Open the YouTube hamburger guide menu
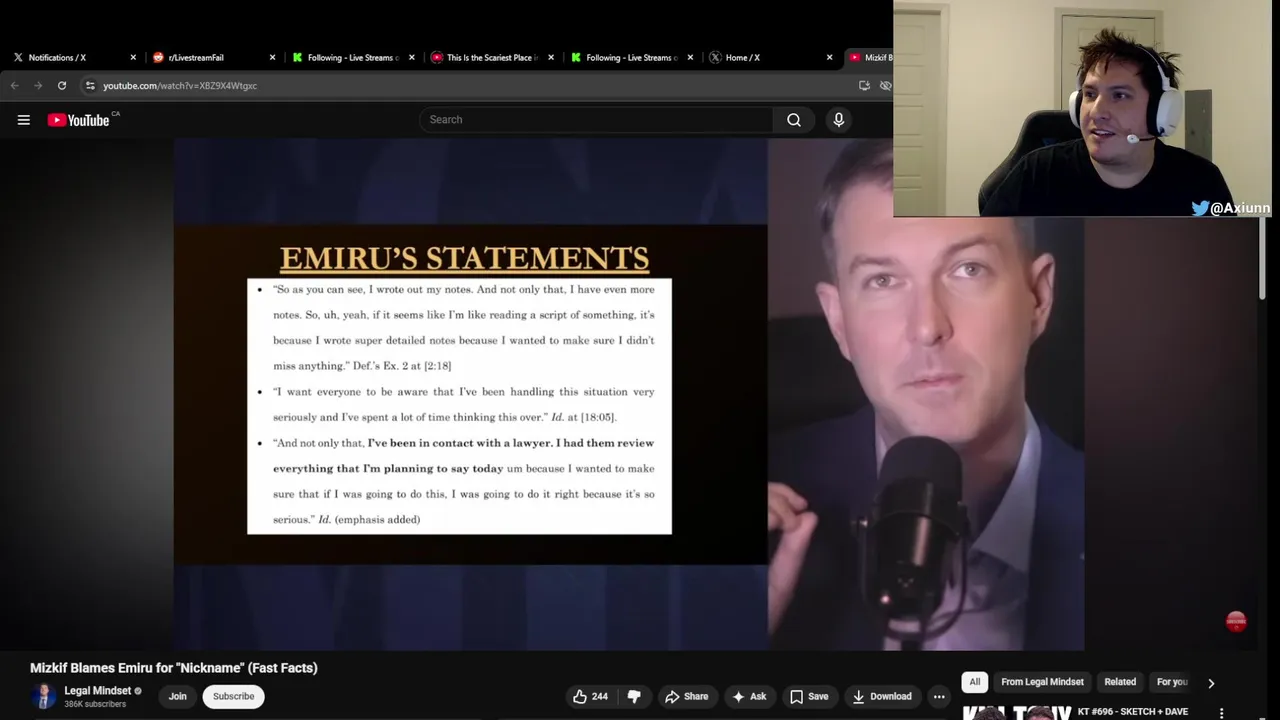Image resolution: width=1280 pixels, height=720 pixels. (23, 120)
